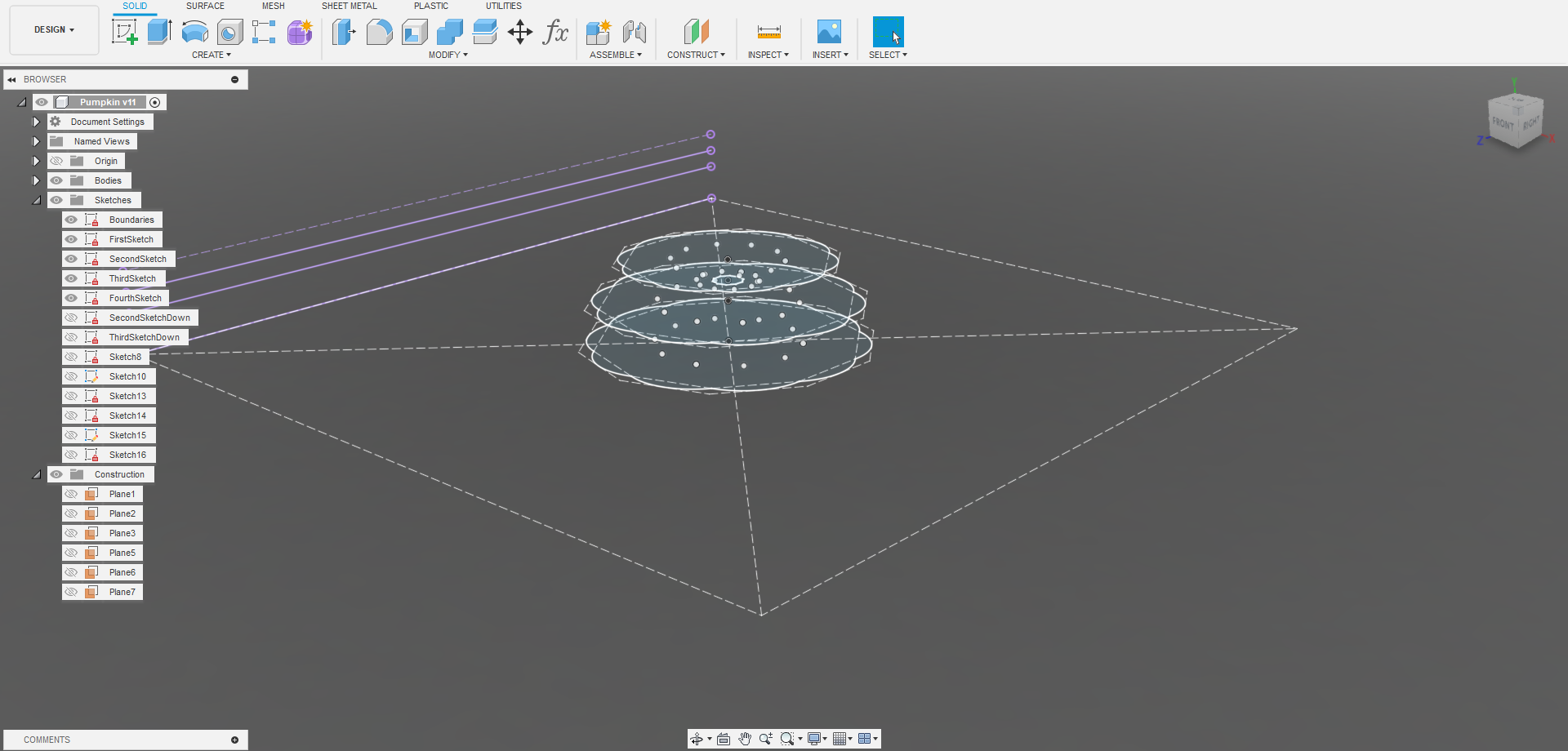
Task: Click the New Component icon
Action: coord(599,33)
